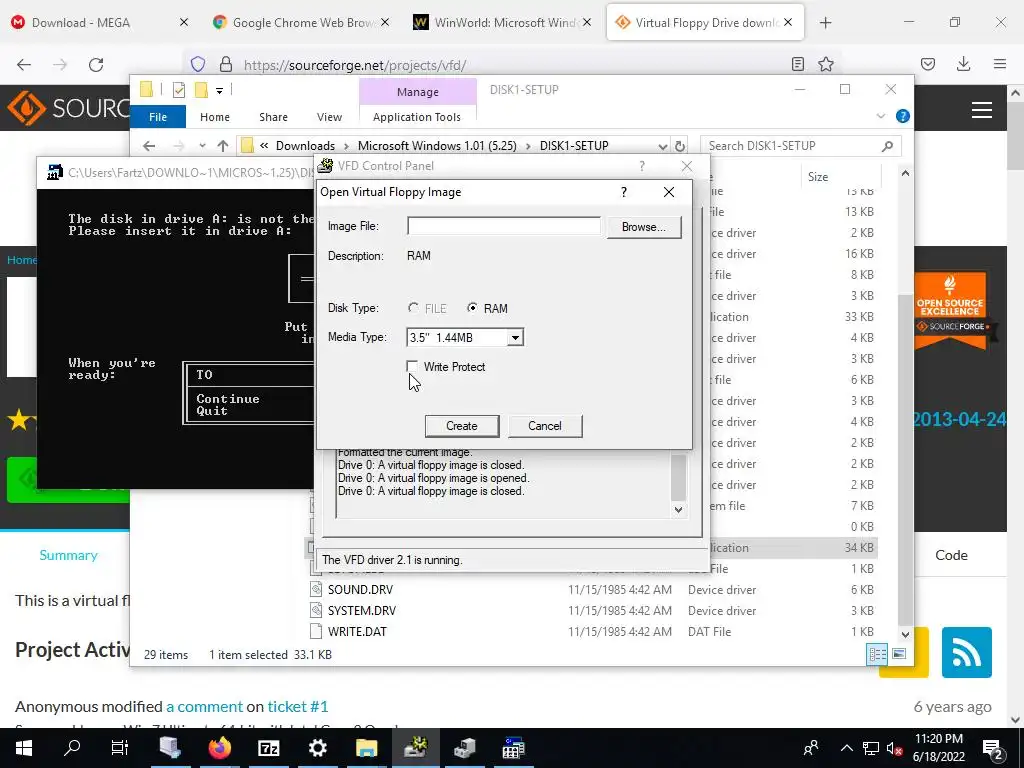1024x768 pixels.
Task: Click the SourceForge RSS feed icon
Action: coord(967,652)
